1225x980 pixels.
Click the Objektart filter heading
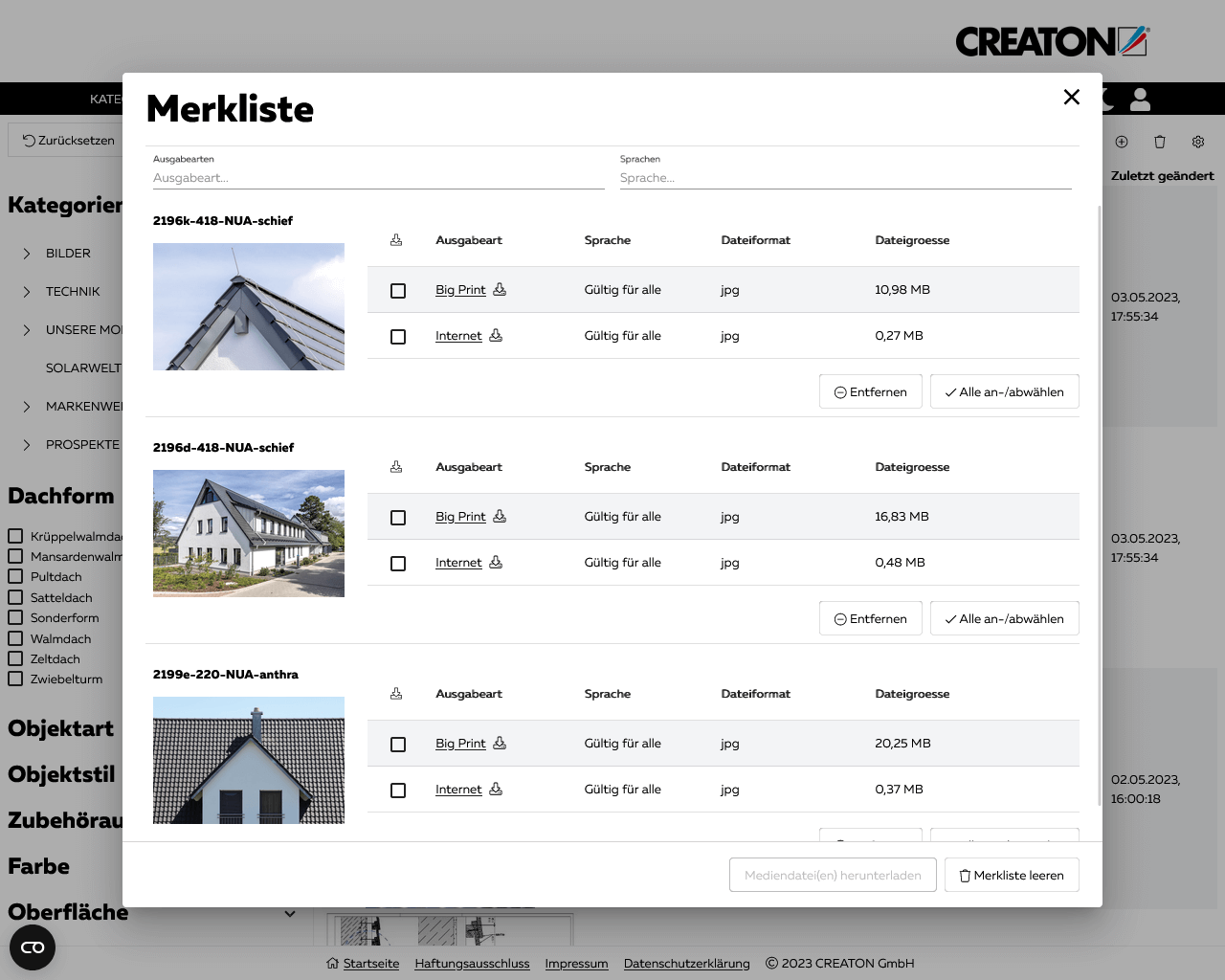click(60, 728)
